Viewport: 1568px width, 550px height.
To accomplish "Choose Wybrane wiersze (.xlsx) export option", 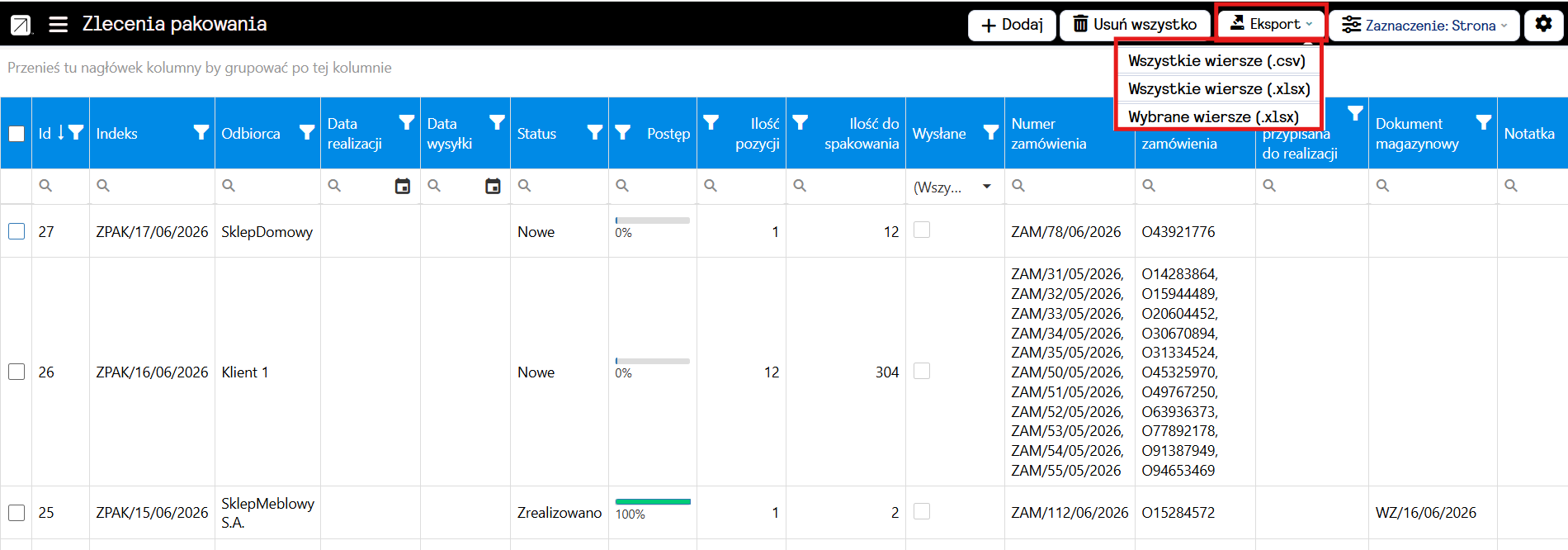I will [x=1214, y=116].
